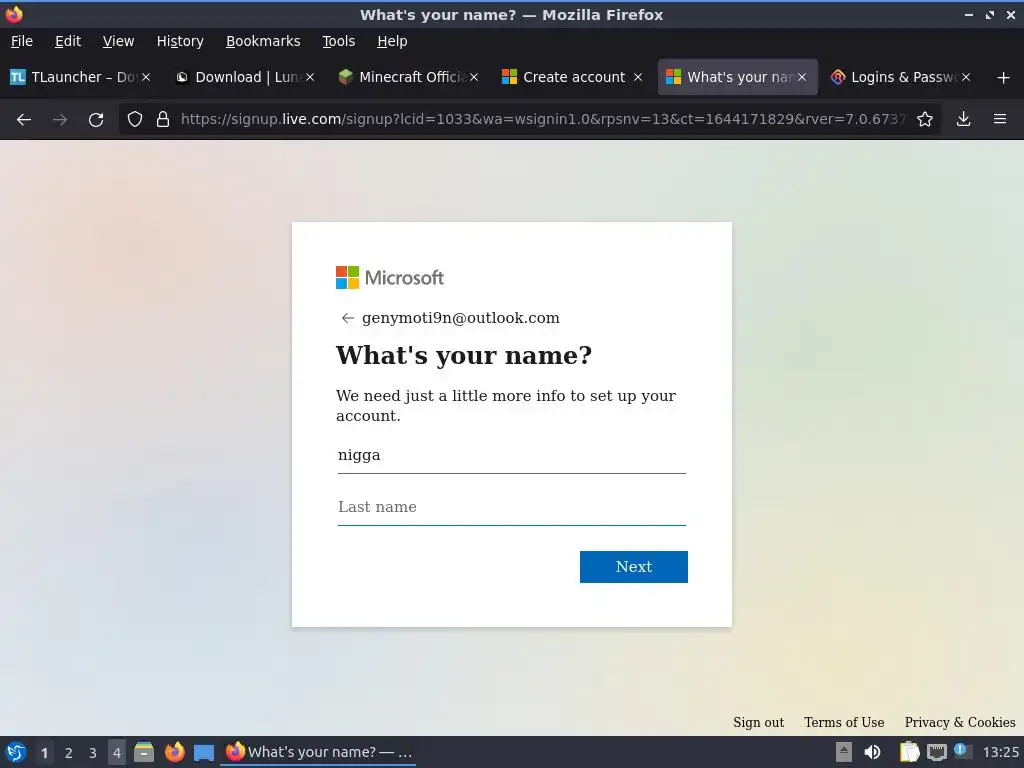
Task: Click the back arrow beside email address
Action: click(x=347, y=318)
